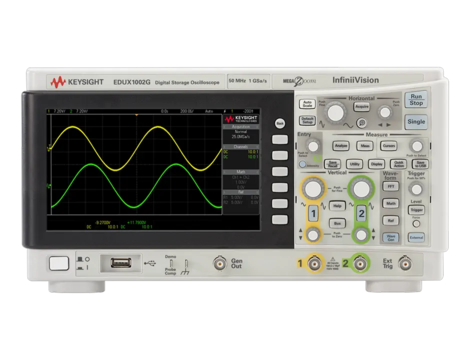Trigger the Quick Action key
Screen dimensions: 470x360
pos(399,164)
